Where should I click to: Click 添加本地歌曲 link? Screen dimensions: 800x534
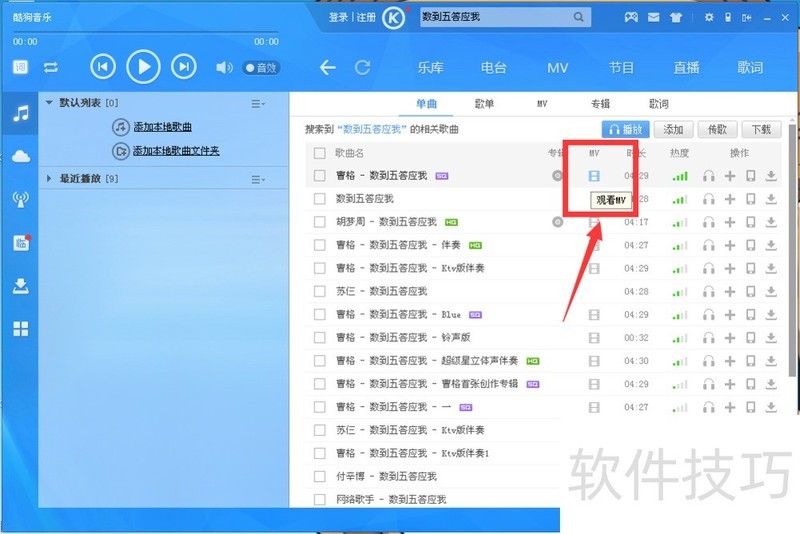162,127
